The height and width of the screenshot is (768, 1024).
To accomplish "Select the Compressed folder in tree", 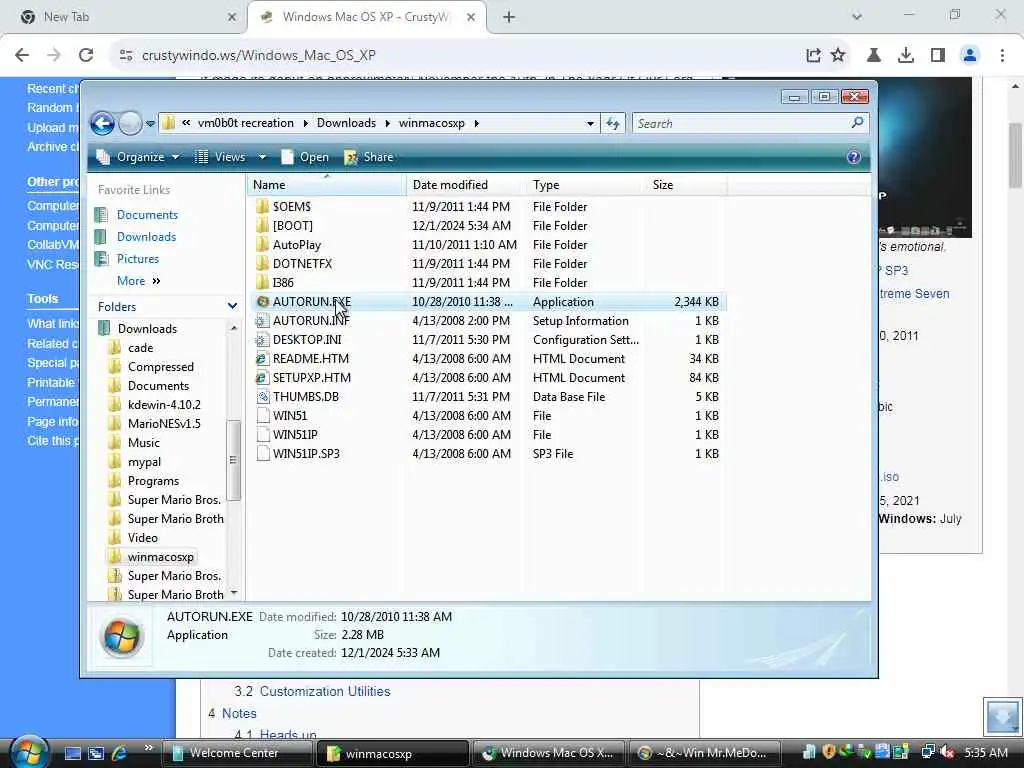I will pyautogui.click(x=161, y=367).
